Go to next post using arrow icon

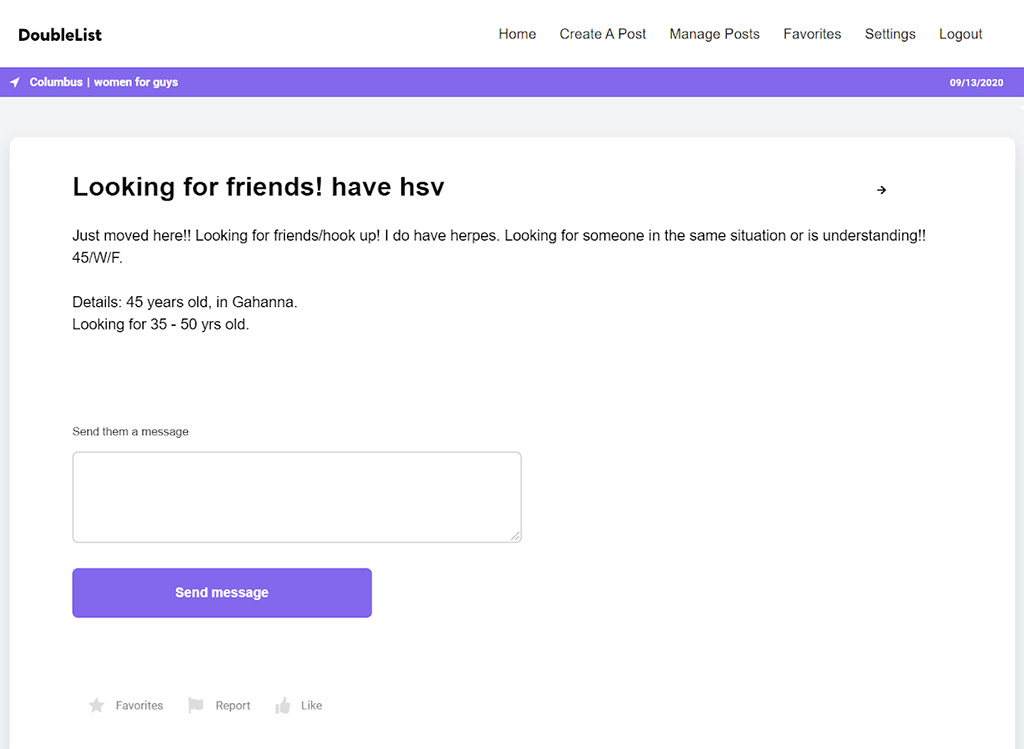point(881,190)
